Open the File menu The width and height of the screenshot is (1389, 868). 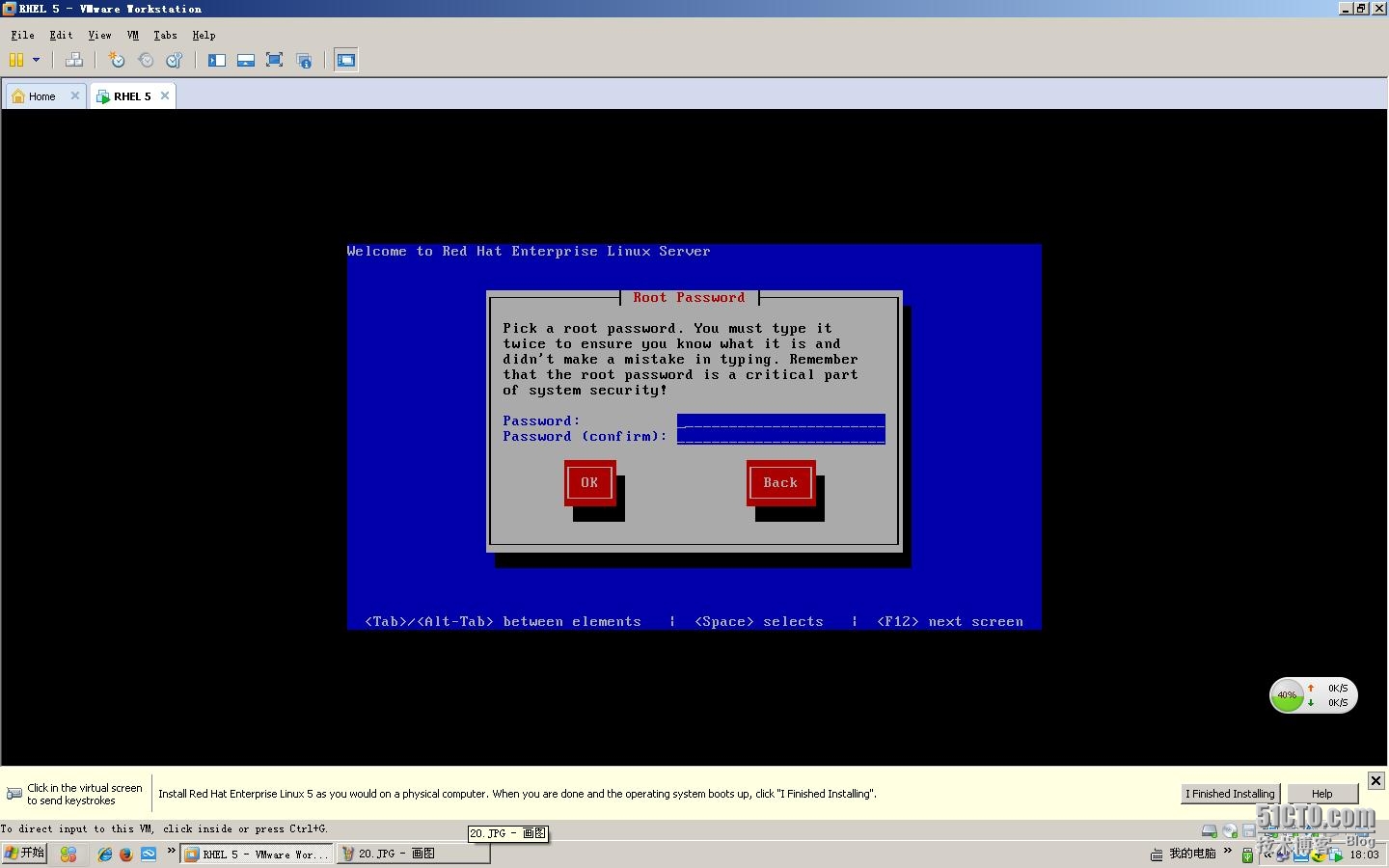(x=22, y=35)
